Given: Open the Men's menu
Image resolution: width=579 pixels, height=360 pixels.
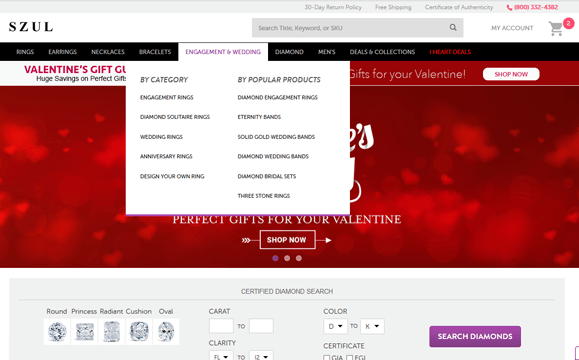Looking at the screenshot, I should tap(326, 52).
